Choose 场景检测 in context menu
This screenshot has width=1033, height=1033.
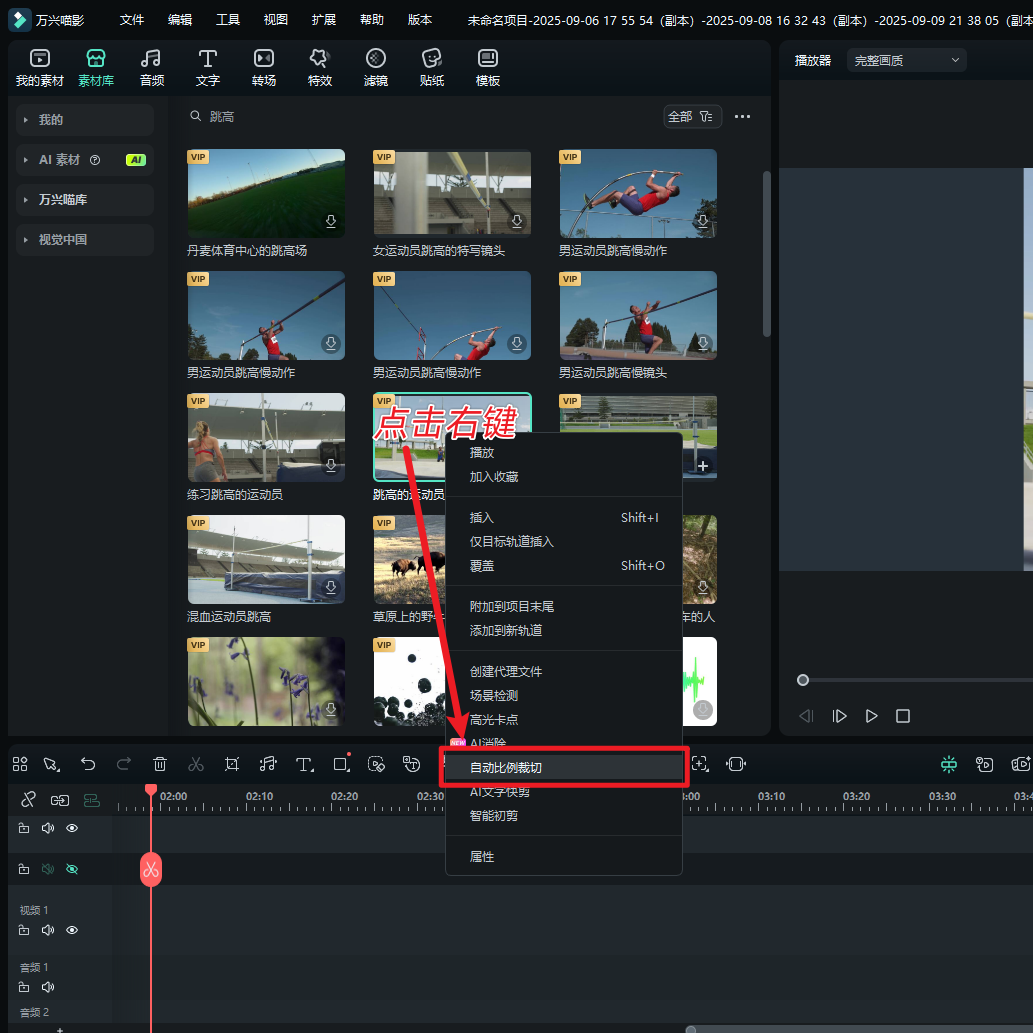(564, 696)
